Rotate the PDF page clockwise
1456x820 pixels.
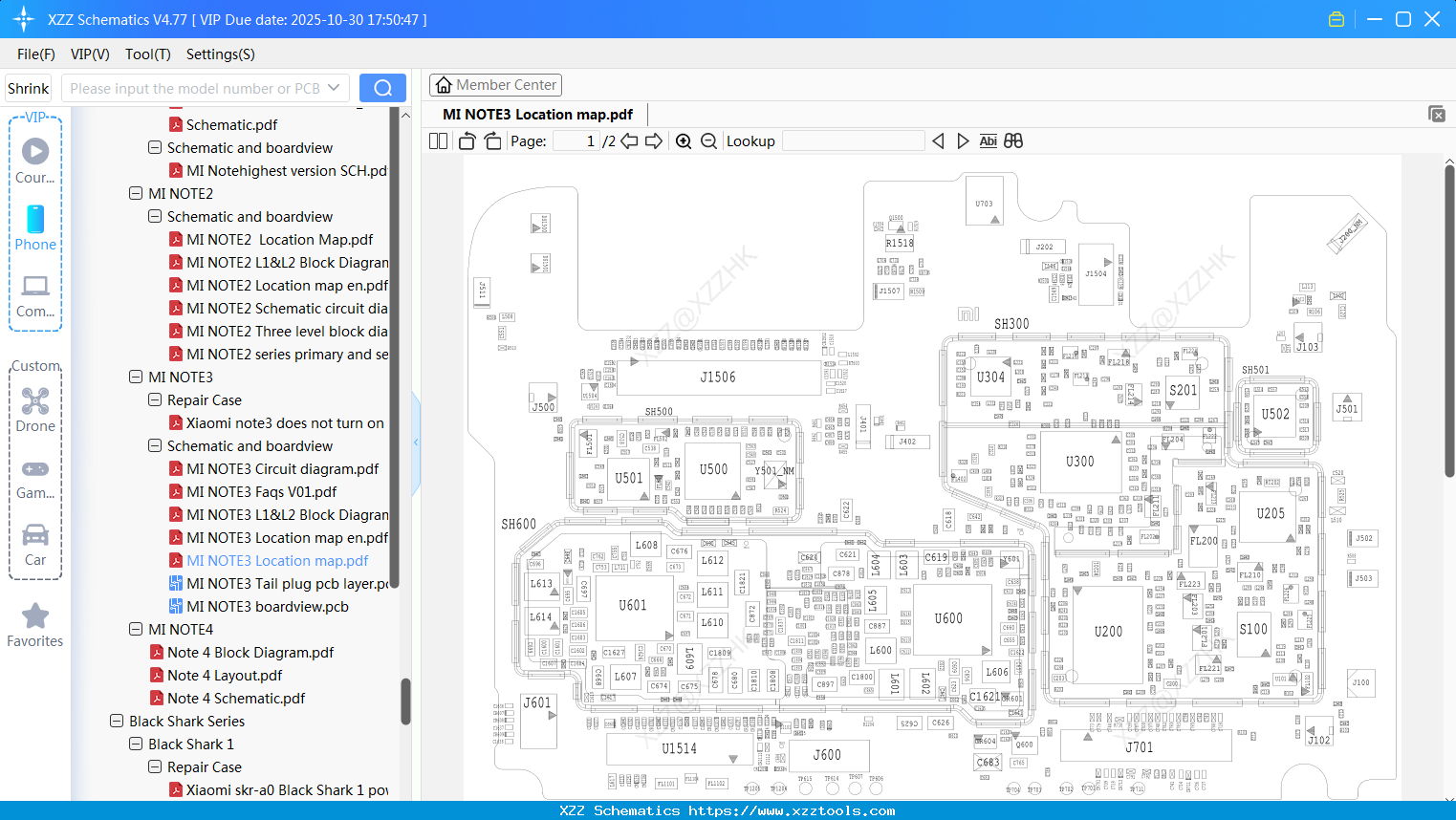[491, 140]
